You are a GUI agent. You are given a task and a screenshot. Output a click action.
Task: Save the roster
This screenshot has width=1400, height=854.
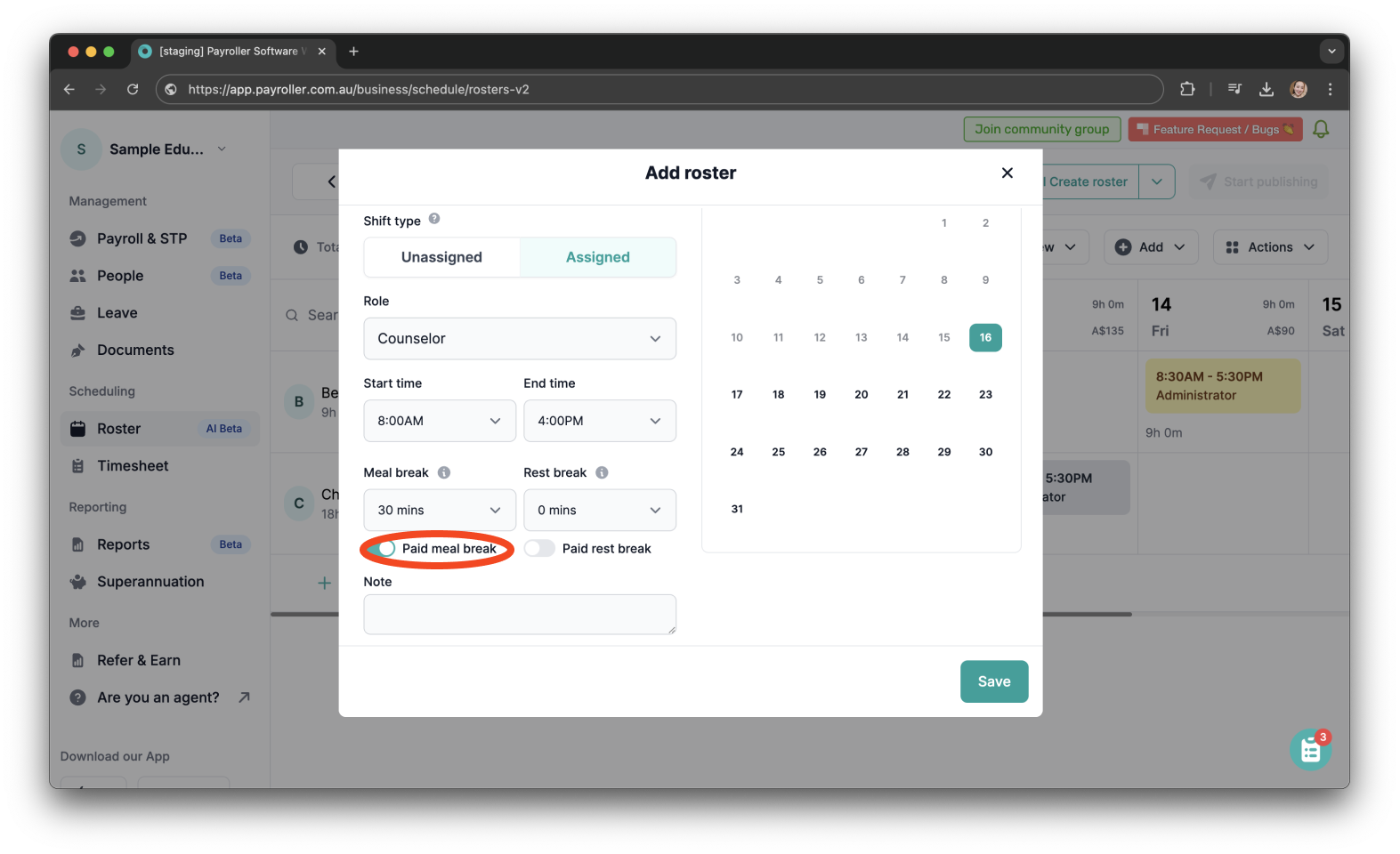click(994, 681)
